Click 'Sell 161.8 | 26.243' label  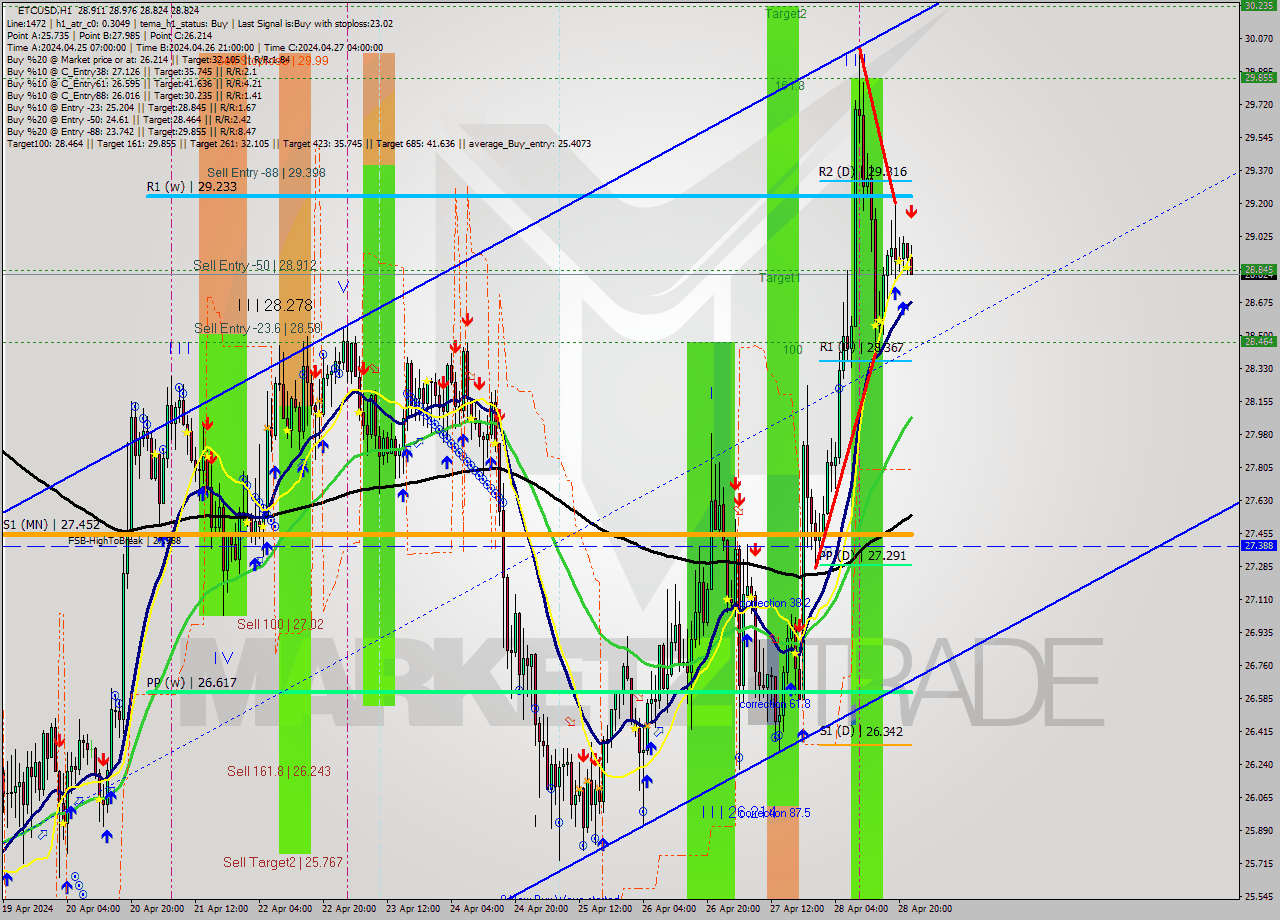[x=278, y=771]
